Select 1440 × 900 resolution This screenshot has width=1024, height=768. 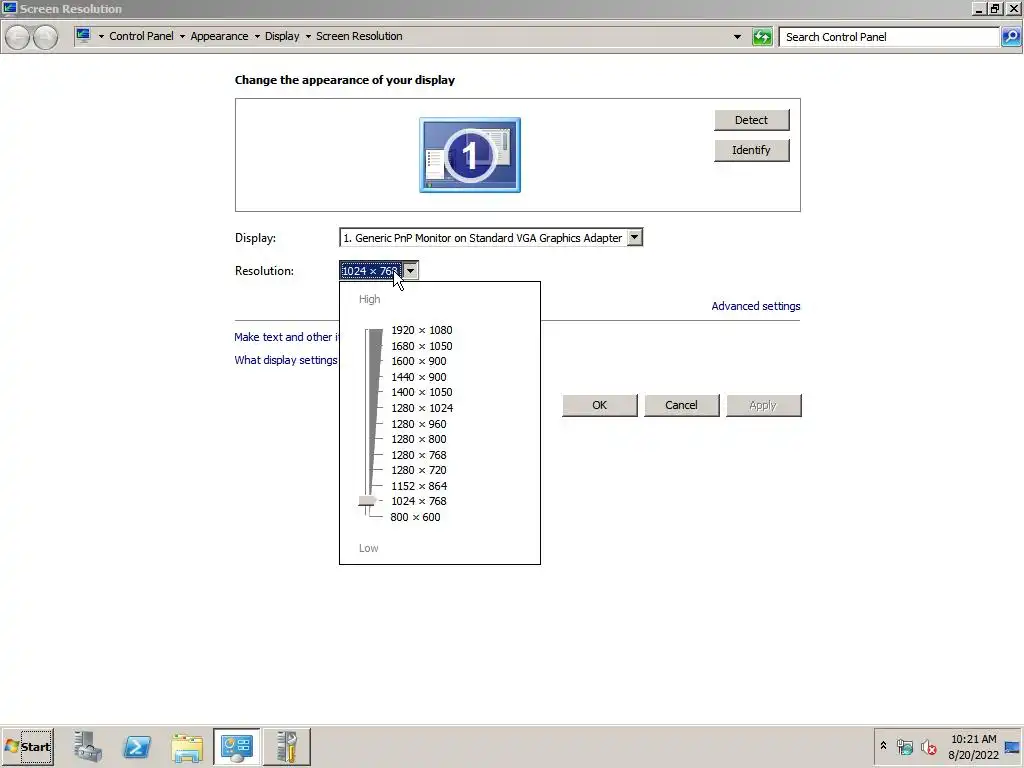coord(419,377)
